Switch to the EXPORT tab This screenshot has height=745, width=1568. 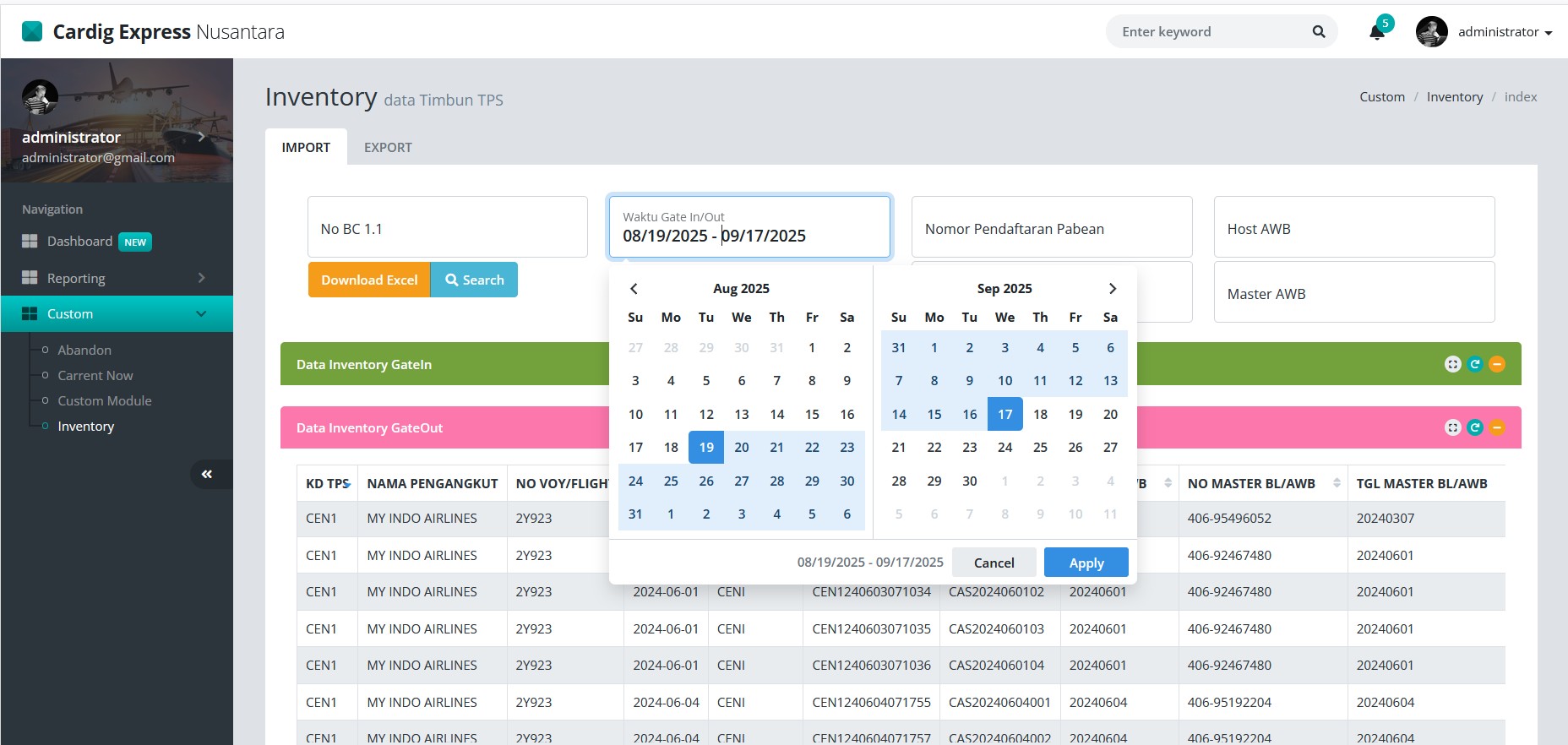388,148
